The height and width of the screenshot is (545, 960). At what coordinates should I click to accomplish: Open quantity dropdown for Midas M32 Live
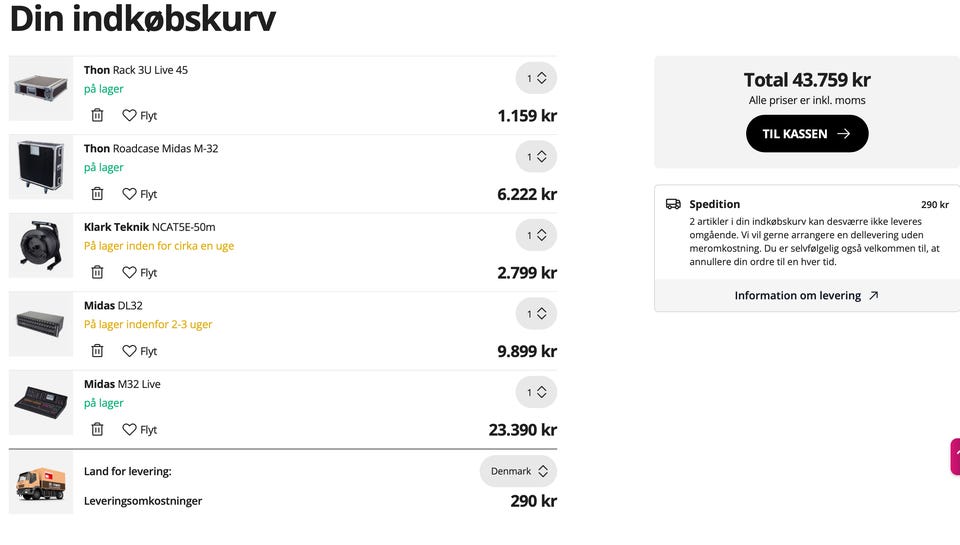pyautogui.click(x=536, y=393)
